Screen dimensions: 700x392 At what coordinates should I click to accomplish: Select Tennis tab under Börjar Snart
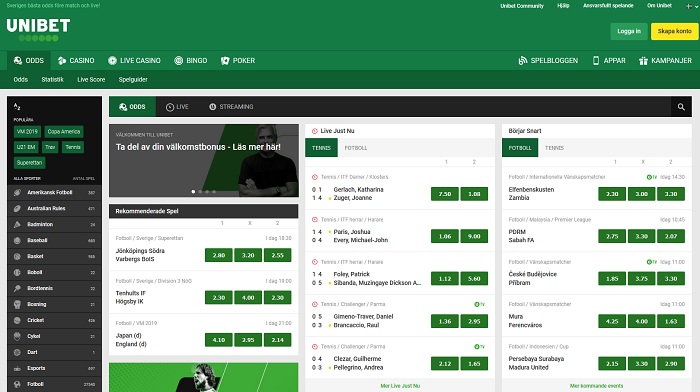pyautogui.click(x=554, y=148)
